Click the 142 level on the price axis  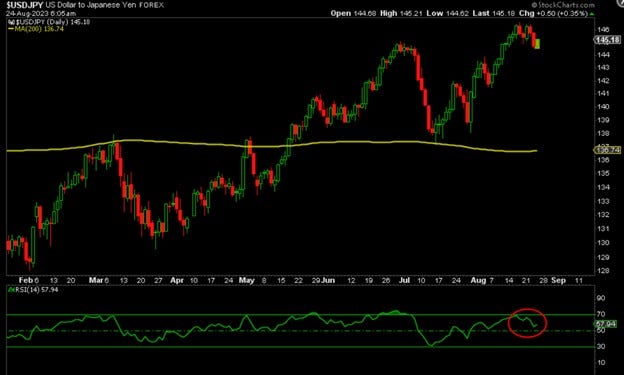[x=603, y=81]
